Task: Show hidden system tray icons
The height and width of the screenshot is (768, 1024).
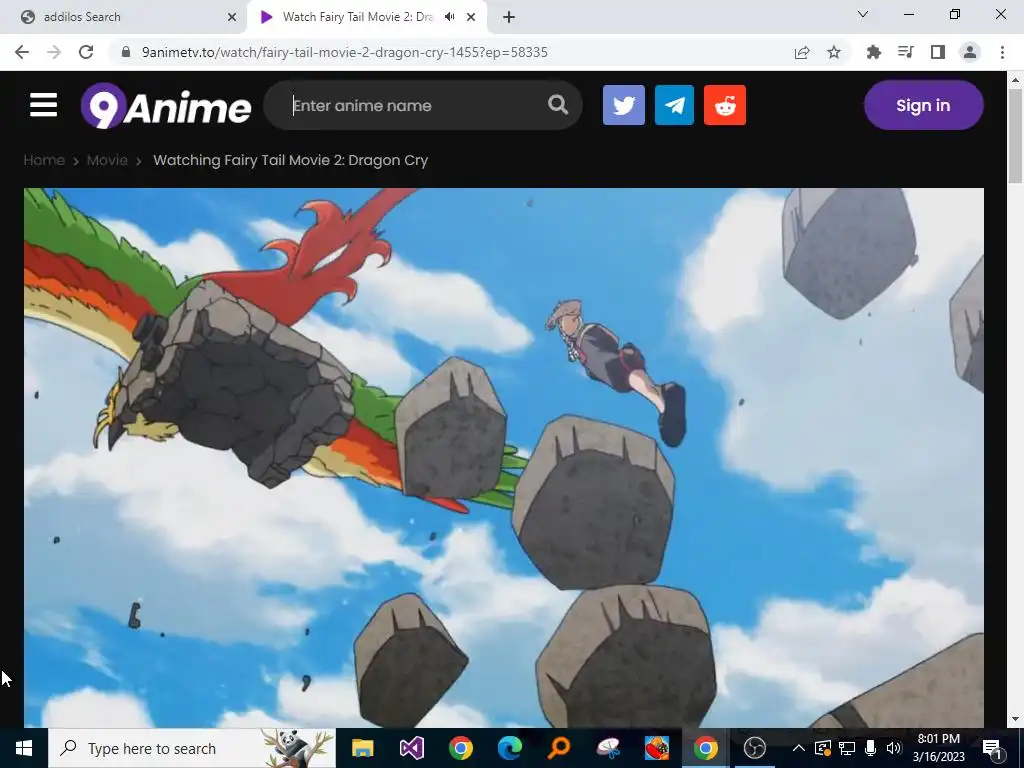Action: 798,748
